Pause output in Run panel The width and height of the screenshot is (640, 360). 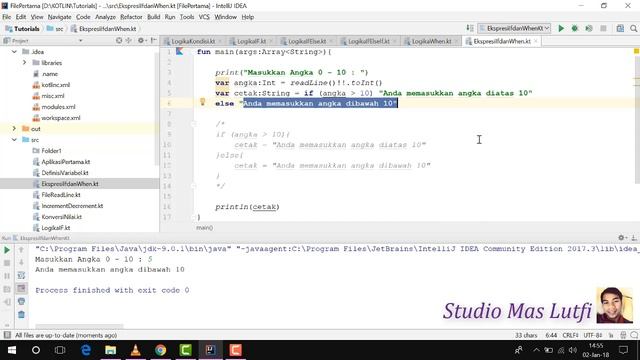click(x=7, y=276)
